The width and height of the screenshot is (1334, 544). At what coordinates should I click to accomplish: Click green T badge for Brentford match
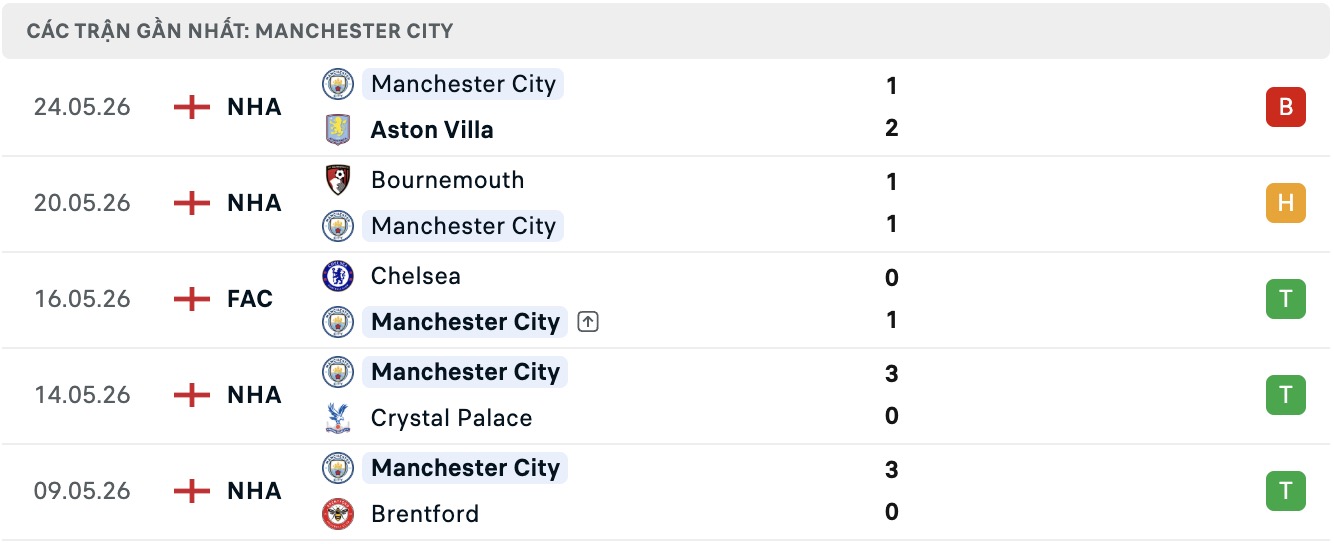coord(1286,491)
